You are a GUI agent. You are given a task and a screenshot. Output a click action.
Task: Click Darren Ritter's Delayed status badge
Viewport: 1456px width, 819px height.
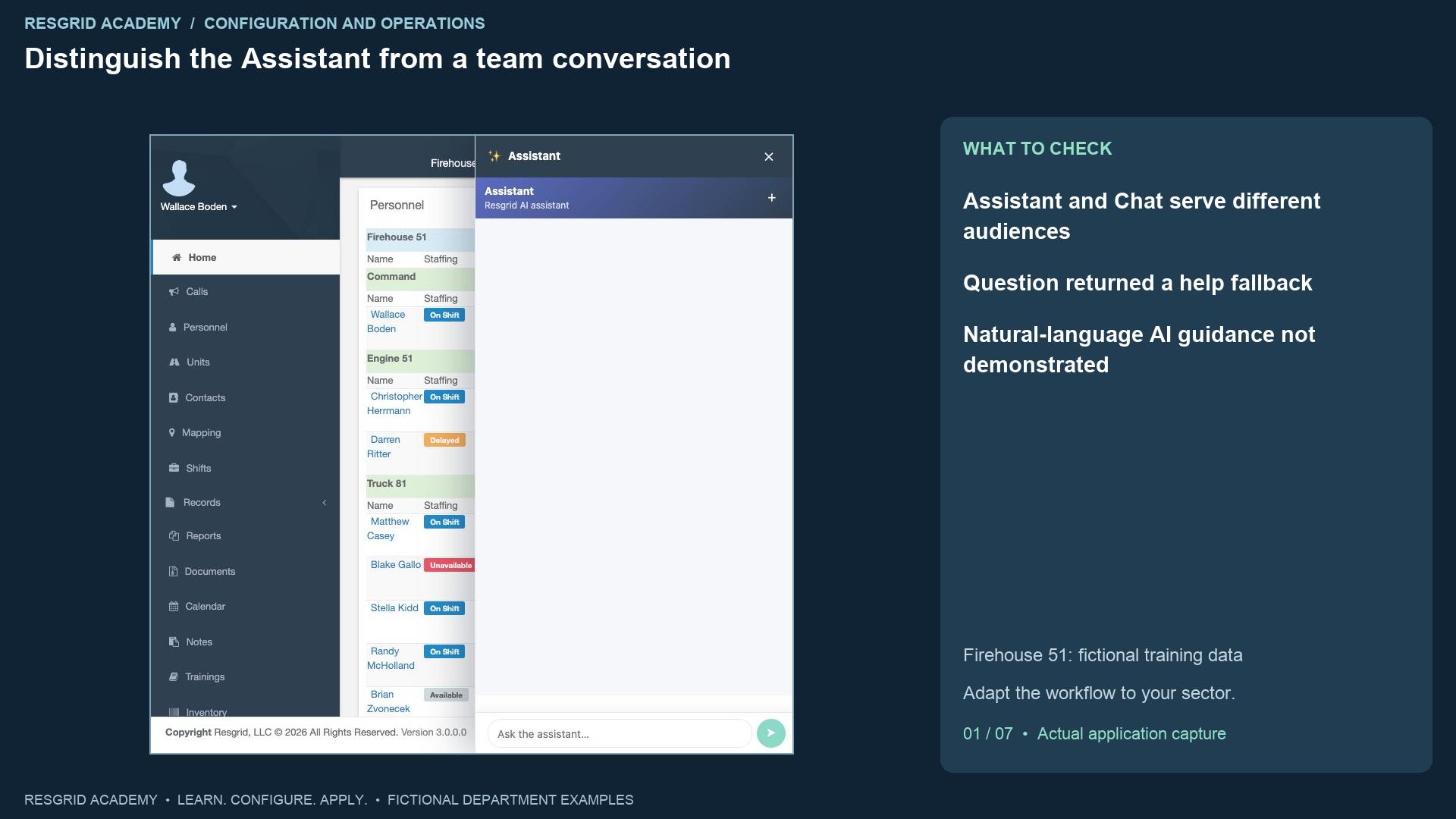coord(444,441)
